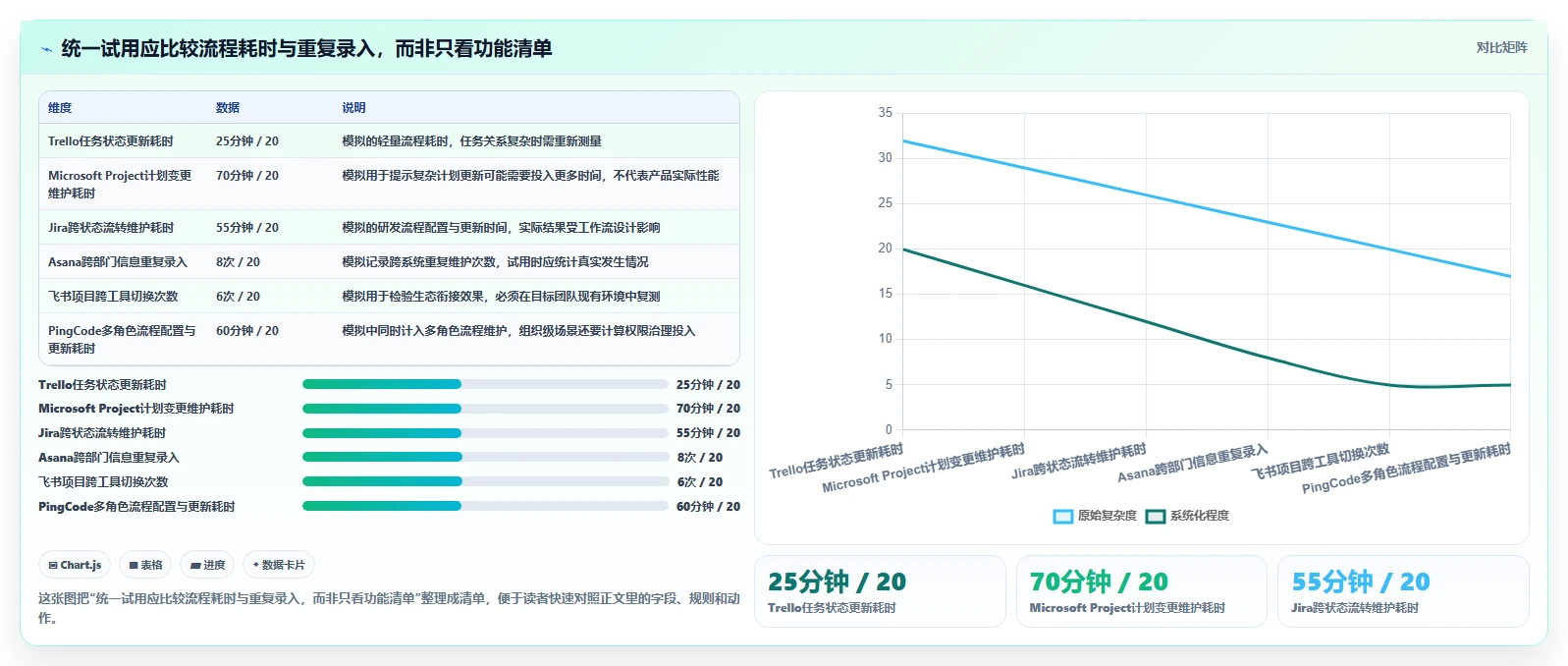The height and width of the screenshot is (666, 1568).
Task: Click the description starting 模拟用于提示复杂计划更新
Action: click(530, 176)
